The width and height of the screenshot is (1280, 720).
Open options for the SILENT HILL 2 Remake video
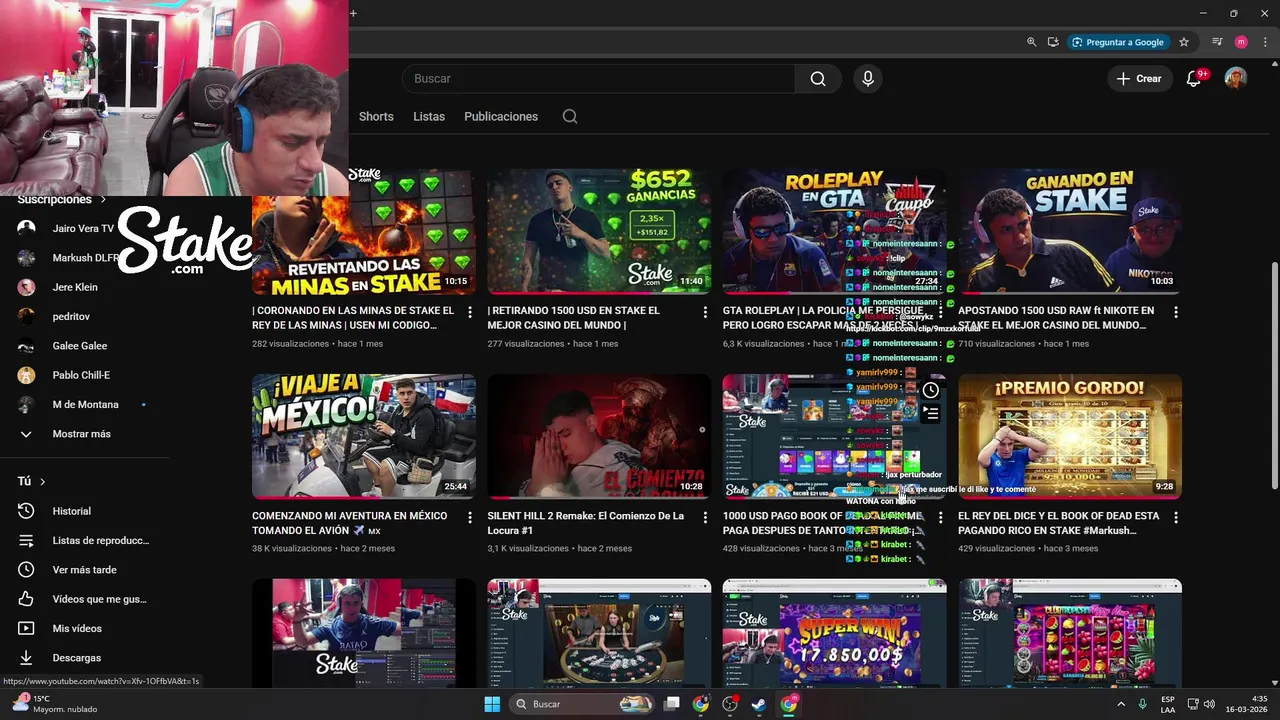(705, 517)
